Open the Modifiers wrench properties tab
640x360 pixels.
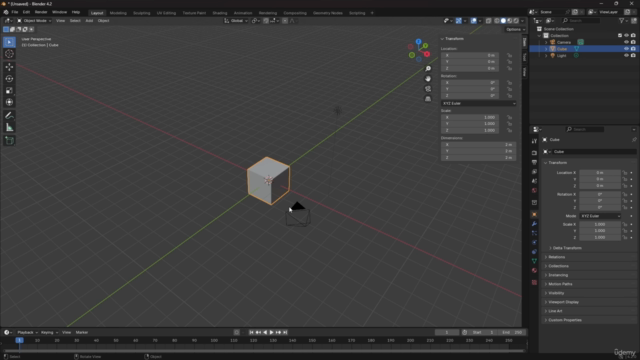click(534, 224)
